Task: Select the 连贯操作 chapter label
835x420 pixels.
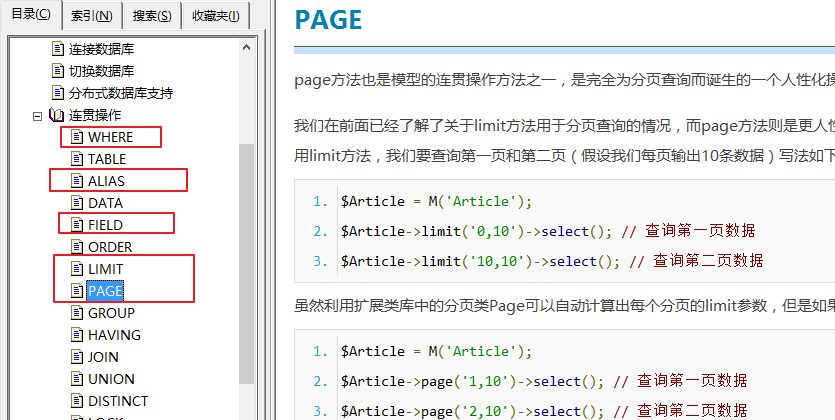Action: click(x=95, y=115)
